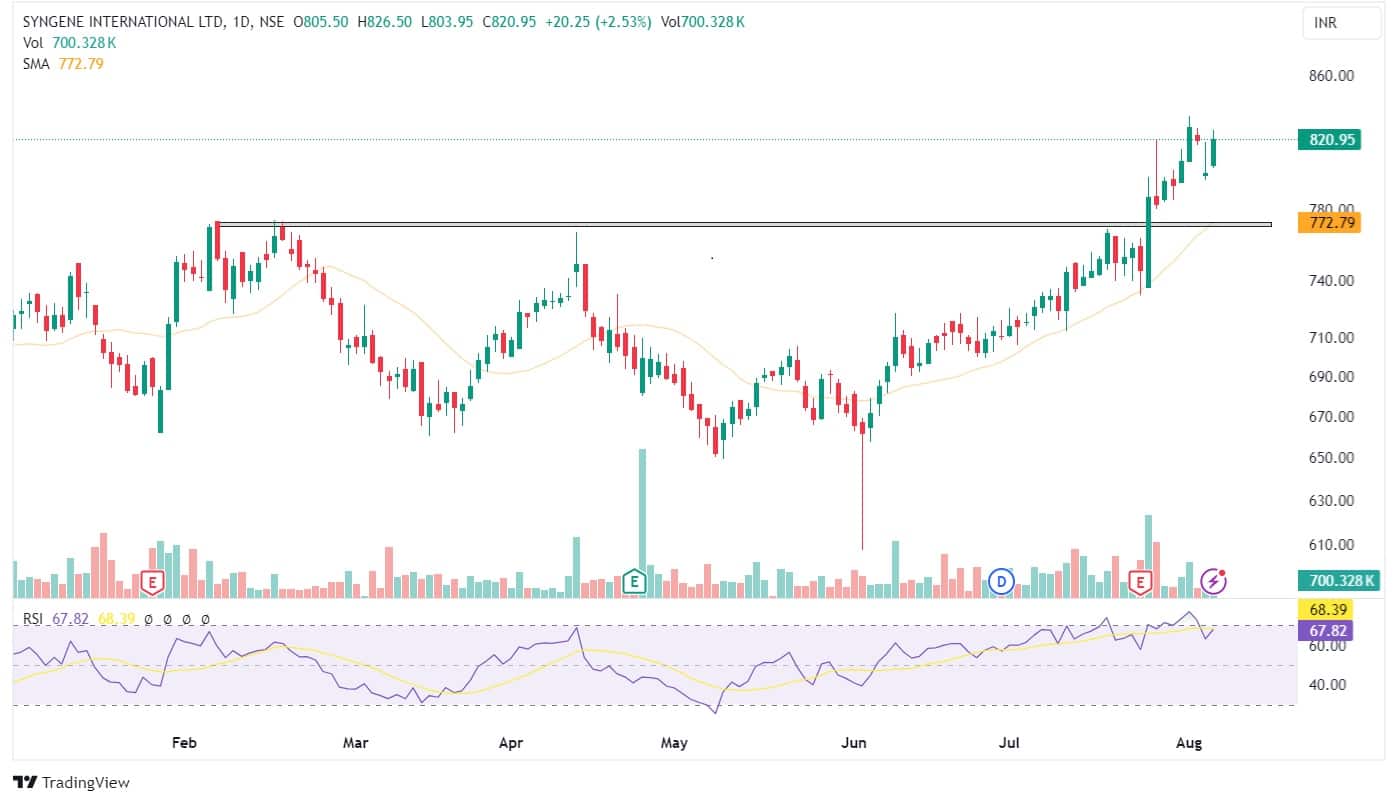Click the 690.00 price axis label

point(1332,376)
